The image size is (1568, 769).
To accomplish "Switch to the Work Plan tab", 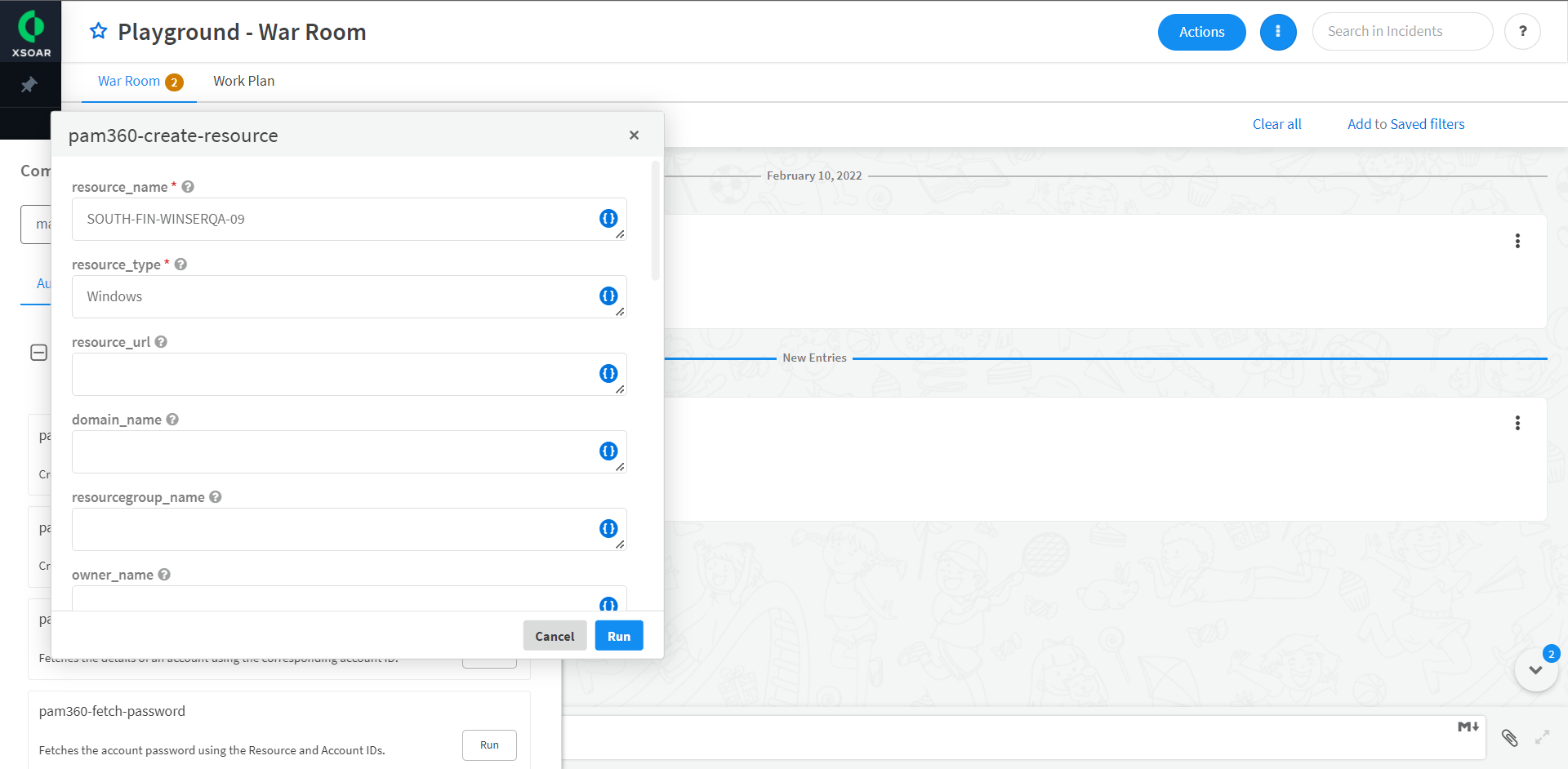I will 243,81.
